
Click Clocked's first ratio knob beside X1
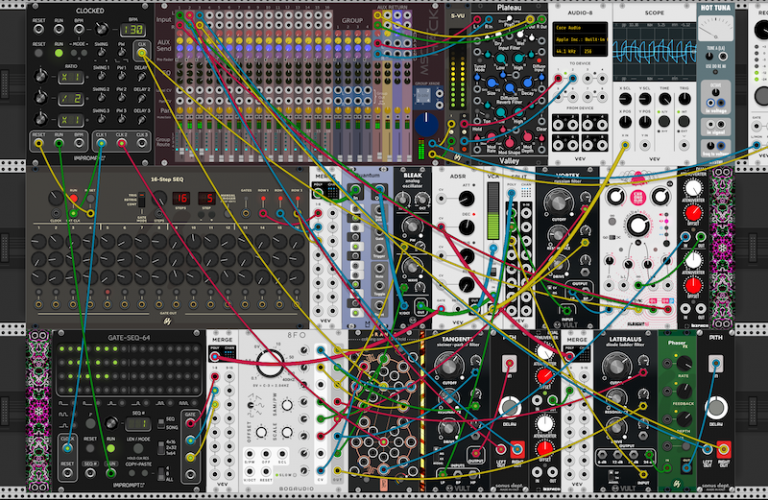tap(41, 76)
